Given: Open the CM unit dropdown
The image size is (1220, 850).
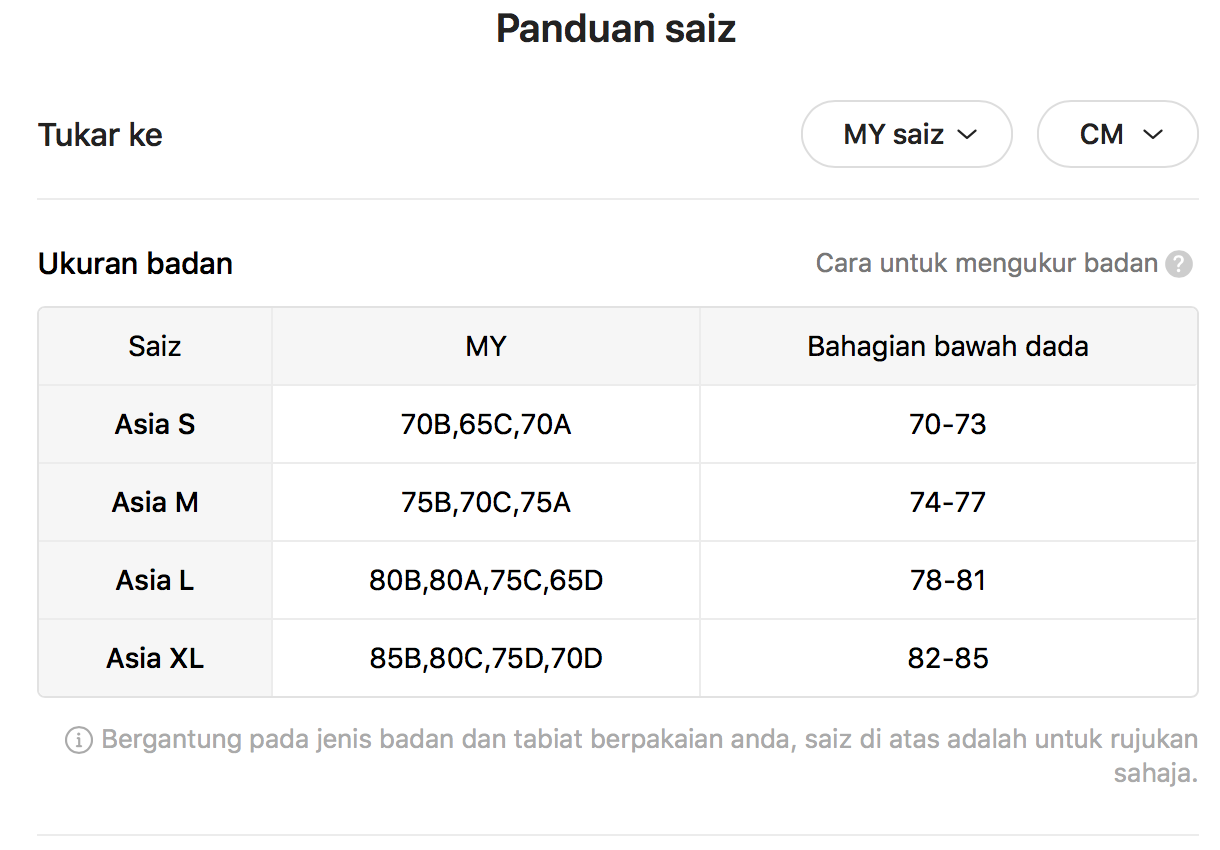Looking at the screenshot, I should click(x=1118, y=134).
